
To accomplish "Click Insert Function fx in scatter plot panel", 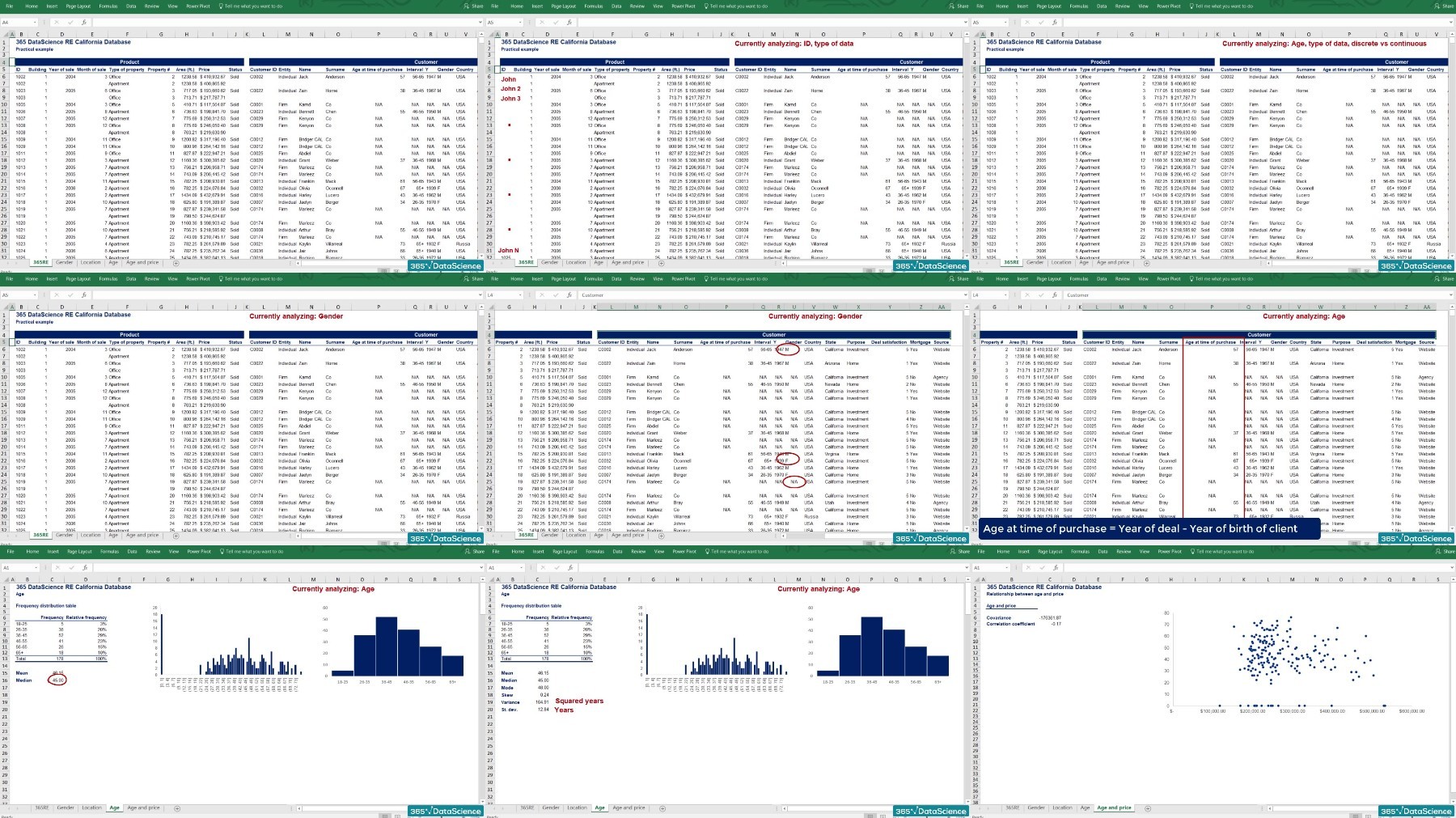I will (x=1056, y=568).
